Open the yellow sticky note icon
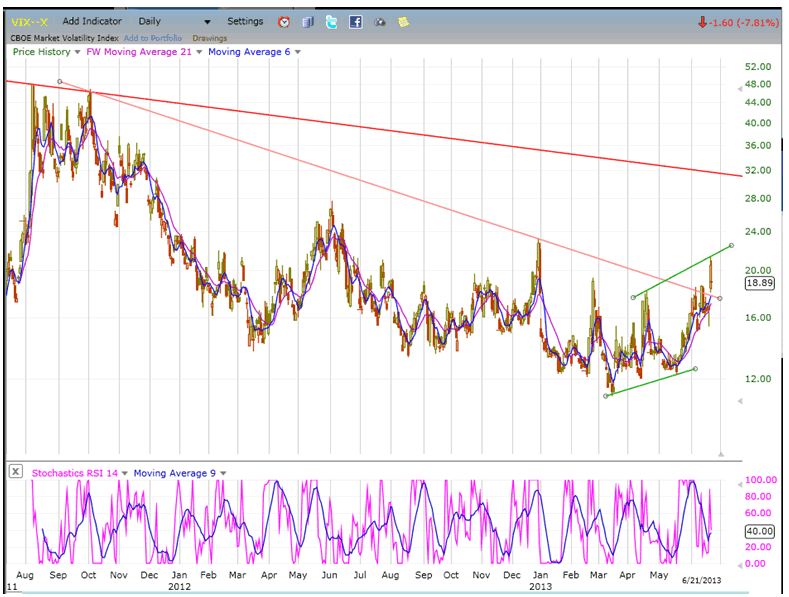Image resolution: width=789 pixels, height=597 pixels. pos(403,21)
